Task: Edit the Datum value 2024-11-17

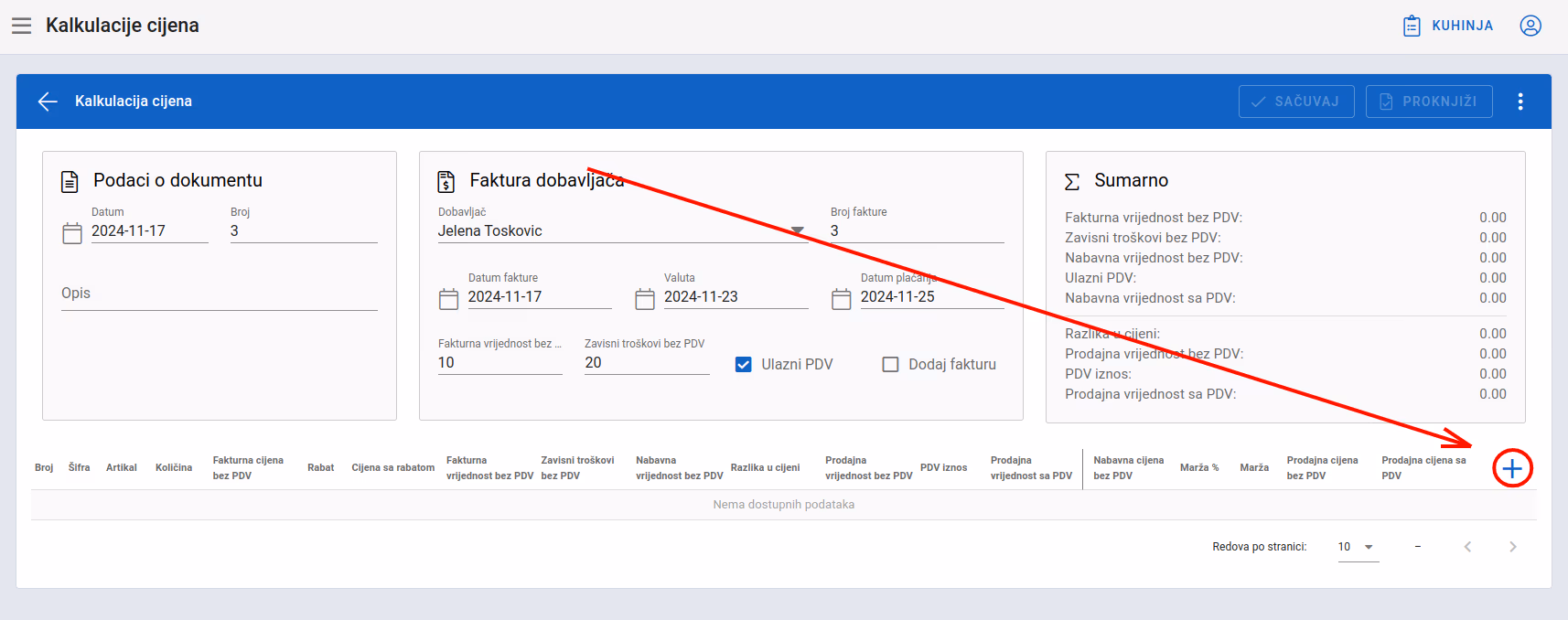Action: tap(150, 231)
